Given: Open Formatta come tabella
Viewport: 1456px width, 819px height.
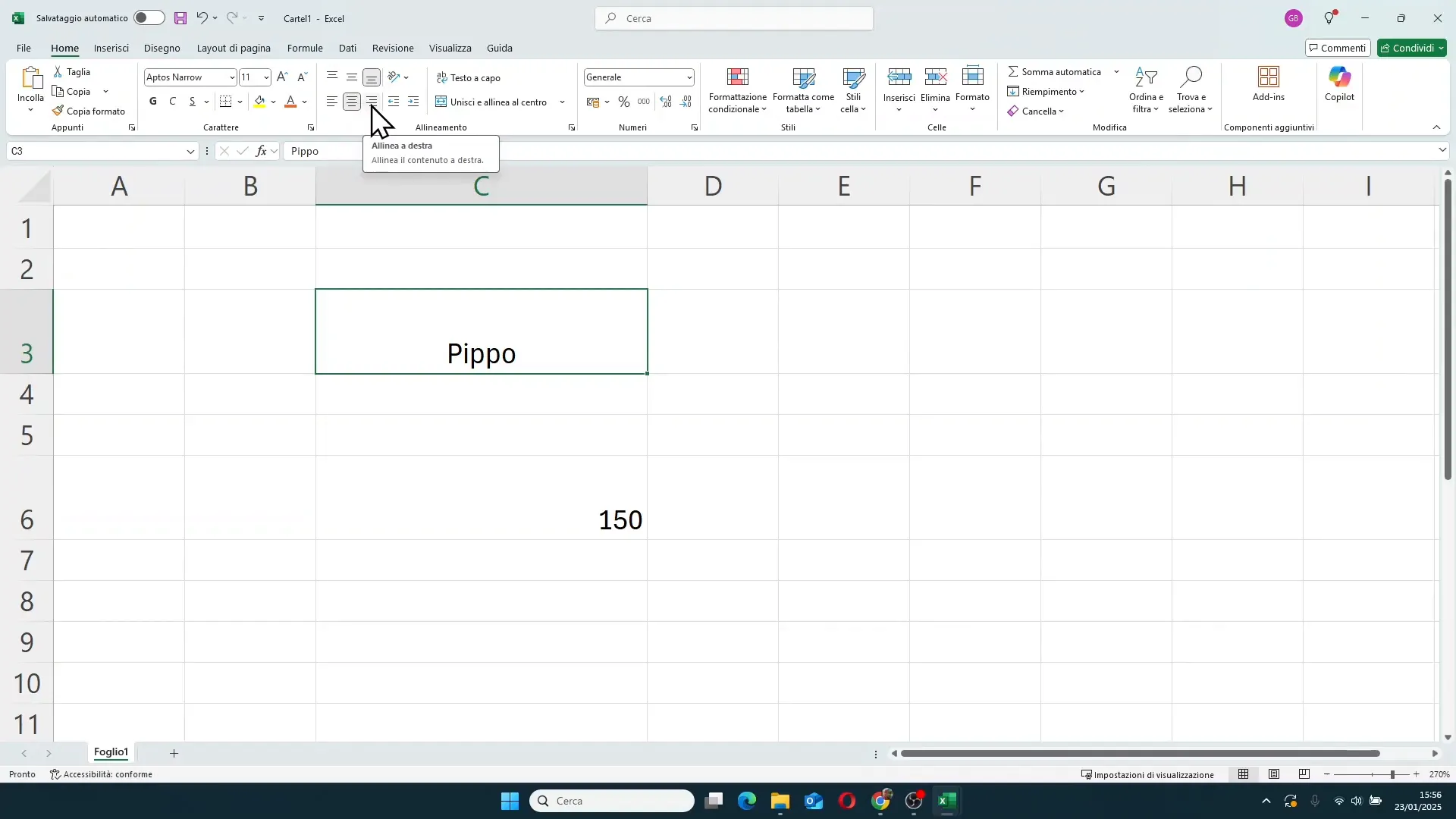Looking at the screenshot, I should 803,90.
